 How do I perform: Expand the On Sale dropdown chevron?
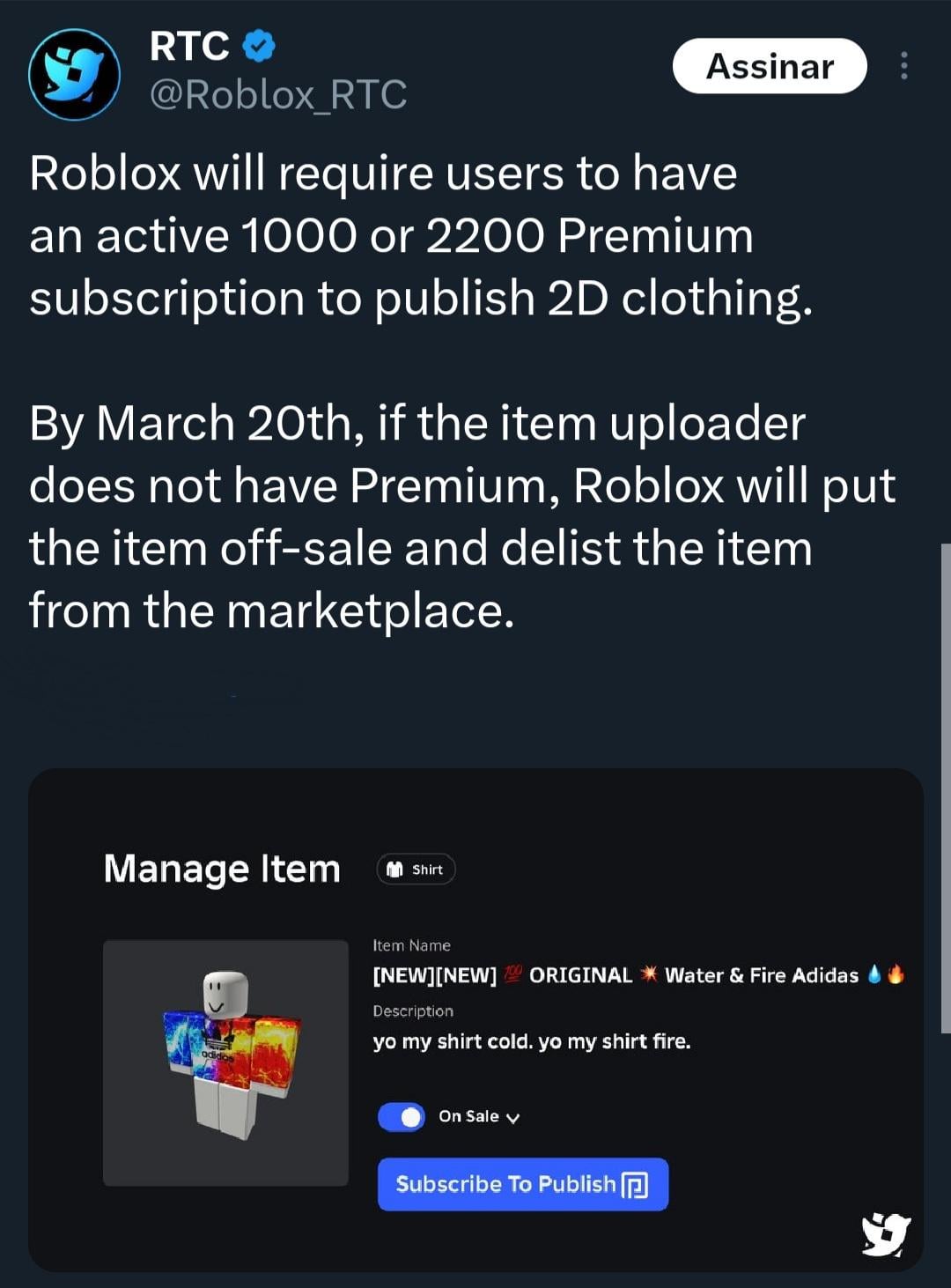pyautogui.click(x=514, y=1118)
